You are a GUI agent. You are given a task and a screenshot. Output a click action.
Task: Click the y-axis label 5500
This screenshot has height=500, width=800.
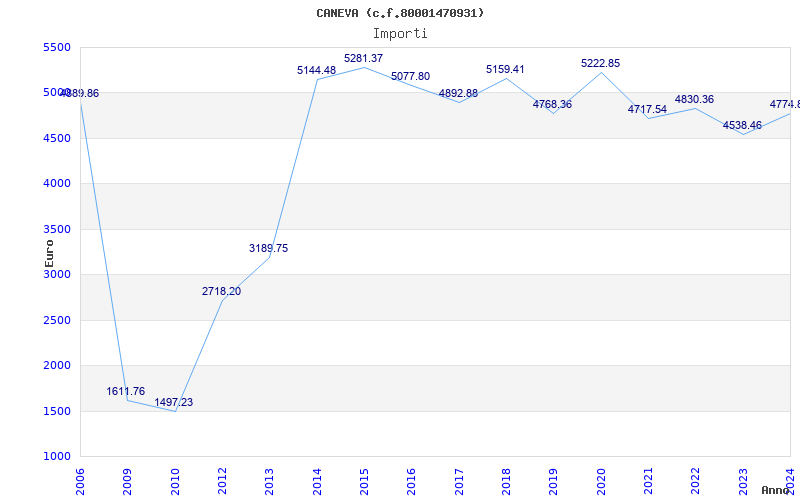coord(57,47)
